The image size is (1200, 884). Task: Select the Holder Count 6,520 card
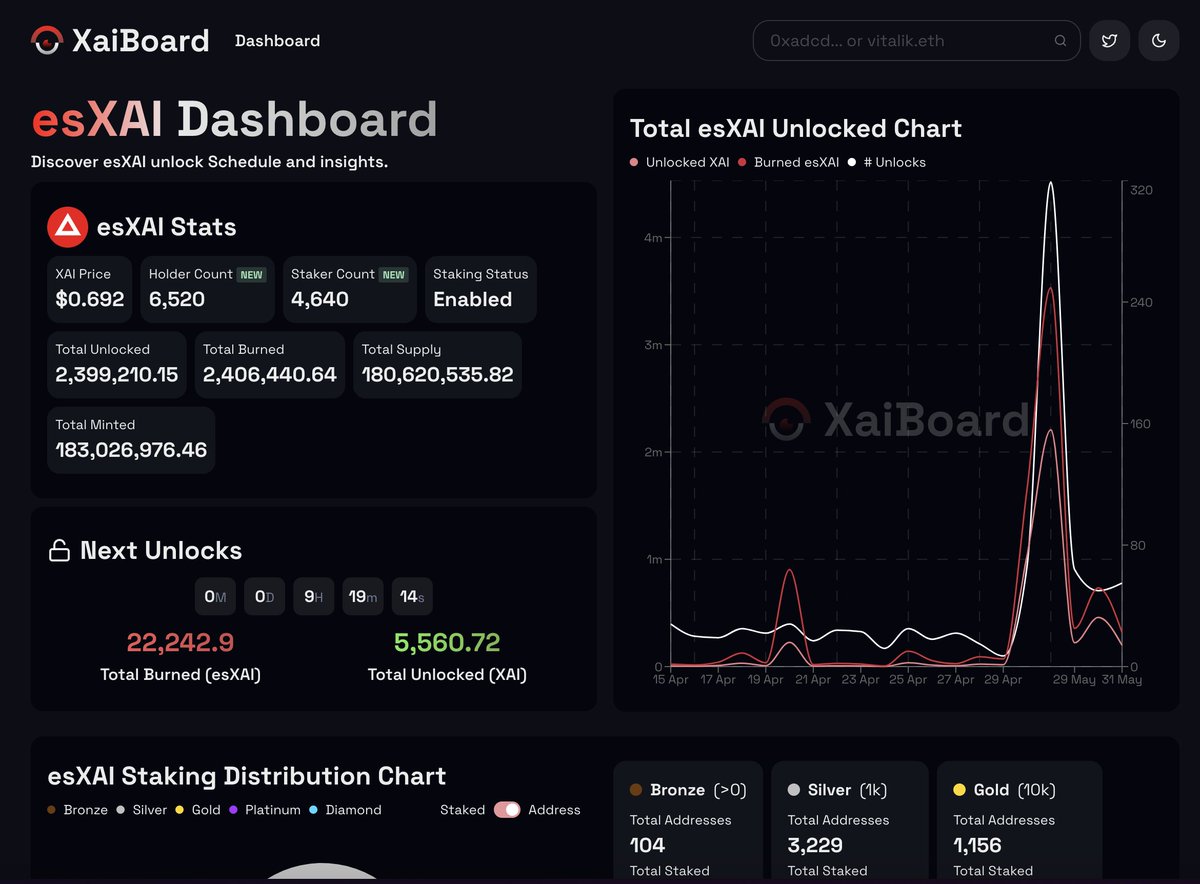tap(207, 289)
